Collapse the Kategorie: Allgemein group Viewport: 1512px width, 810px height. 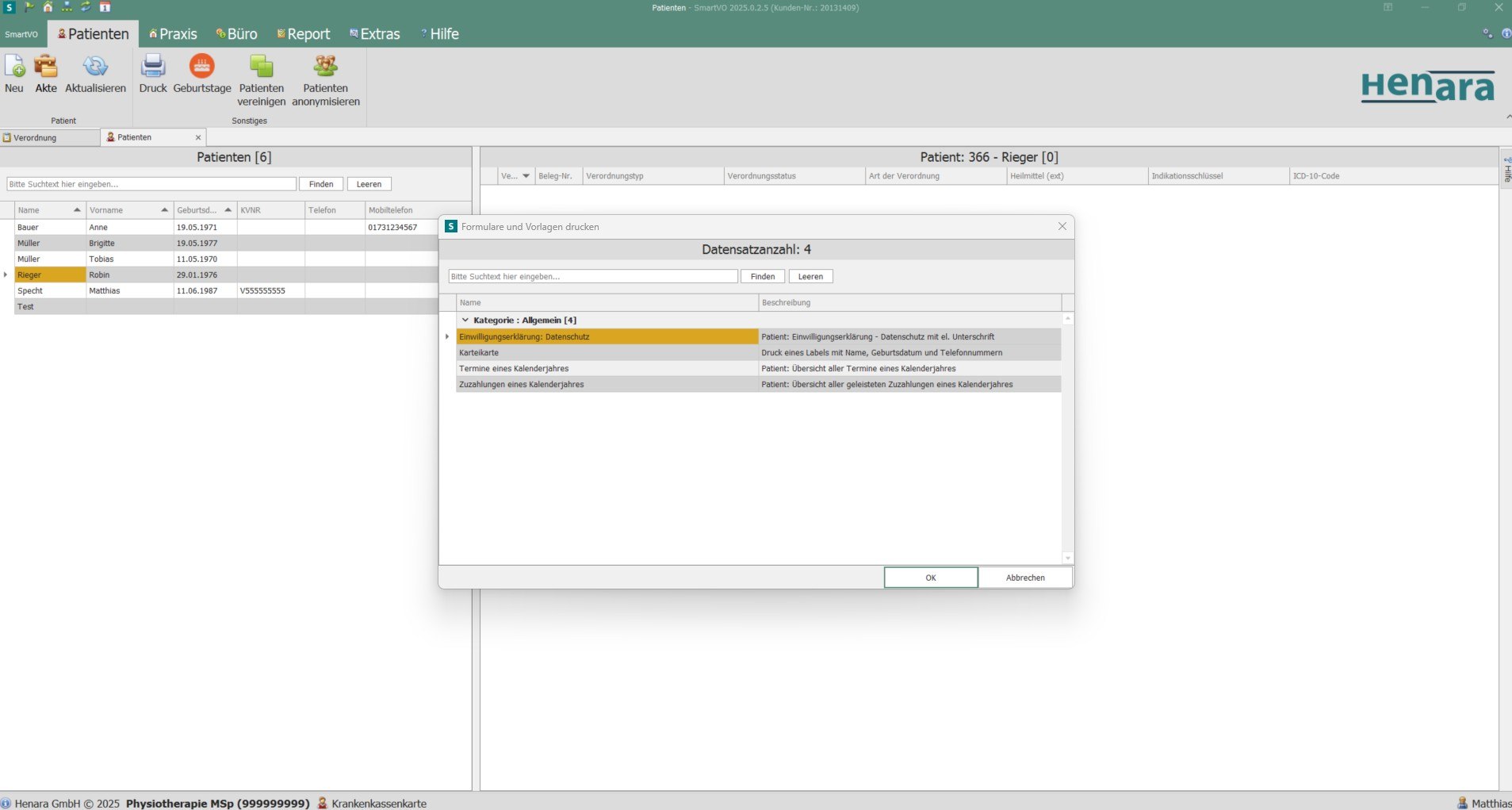[465, 321]
